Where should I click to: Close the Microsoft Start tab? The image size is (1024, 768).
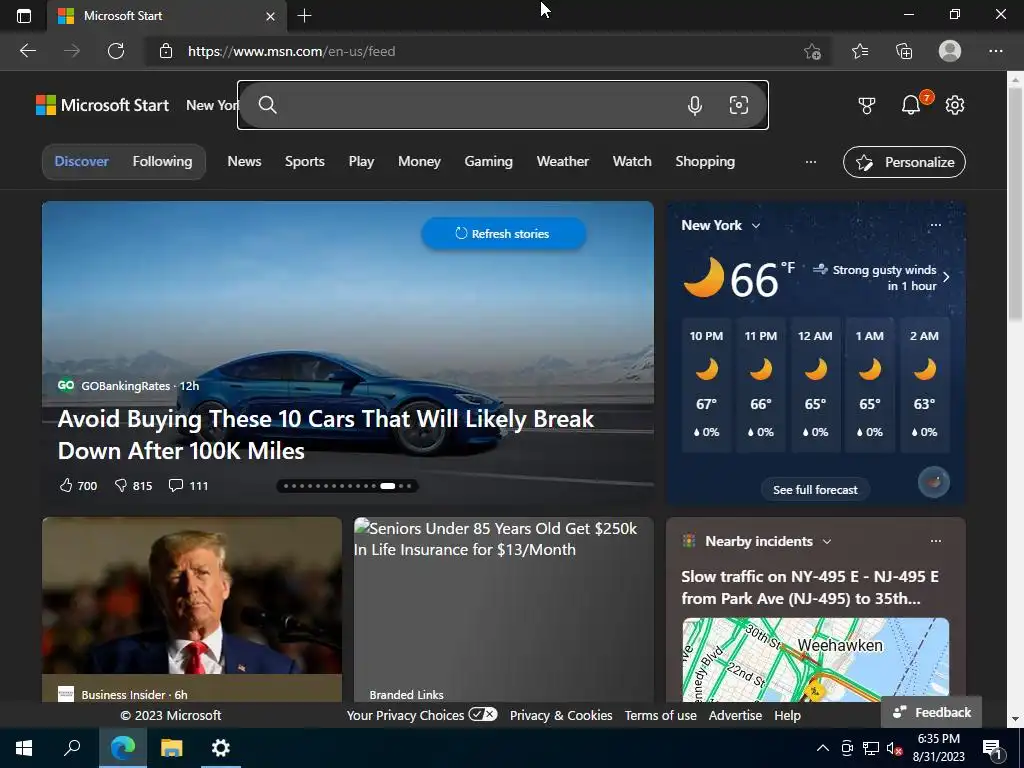[270, 16]
